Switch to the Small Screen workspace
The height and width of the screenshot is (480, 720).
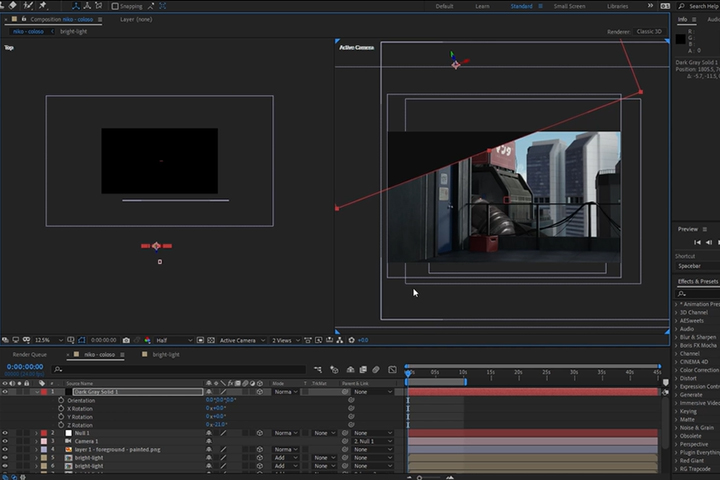coord(569,6)
